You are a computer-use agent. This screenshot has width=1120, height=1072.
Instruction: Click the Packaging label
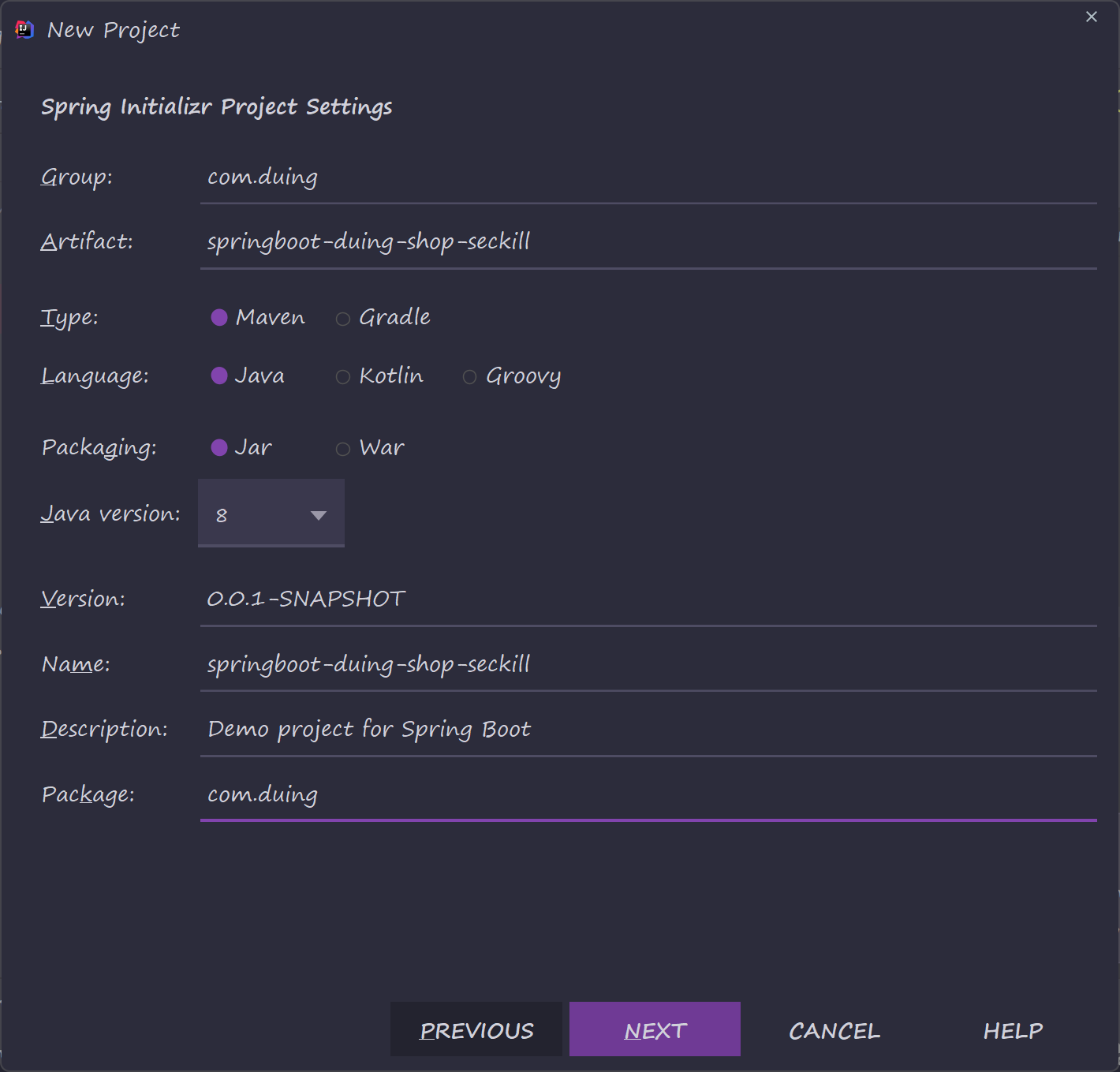coord(99,449)
